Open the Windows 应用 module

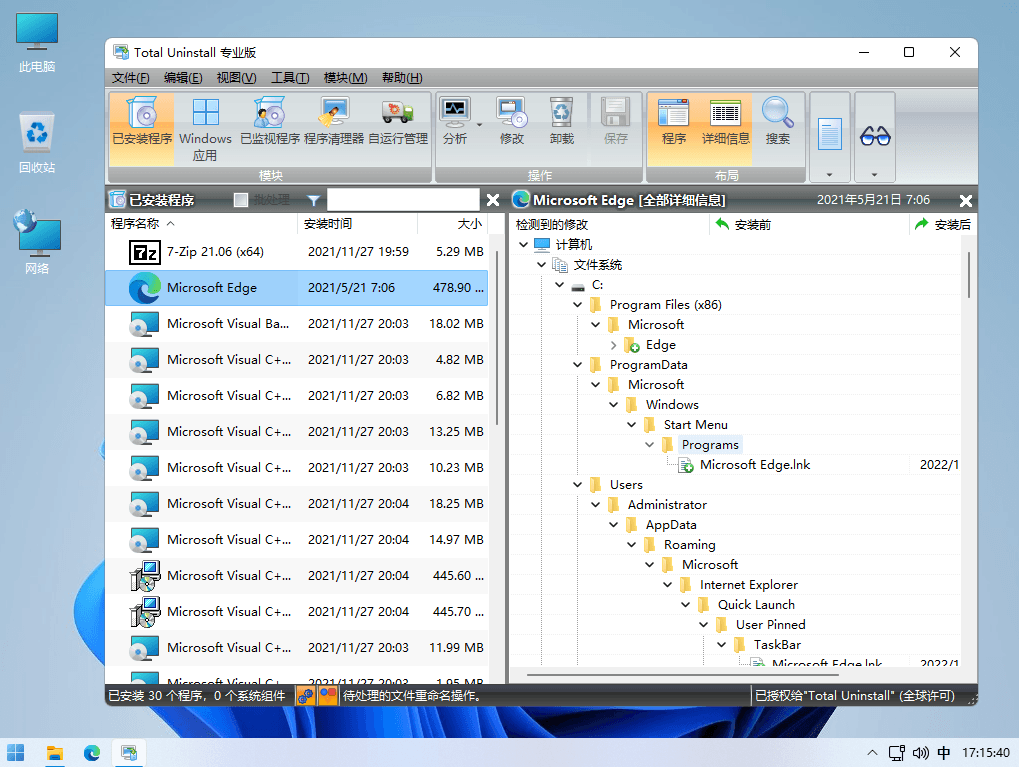(x=205, y=129)
